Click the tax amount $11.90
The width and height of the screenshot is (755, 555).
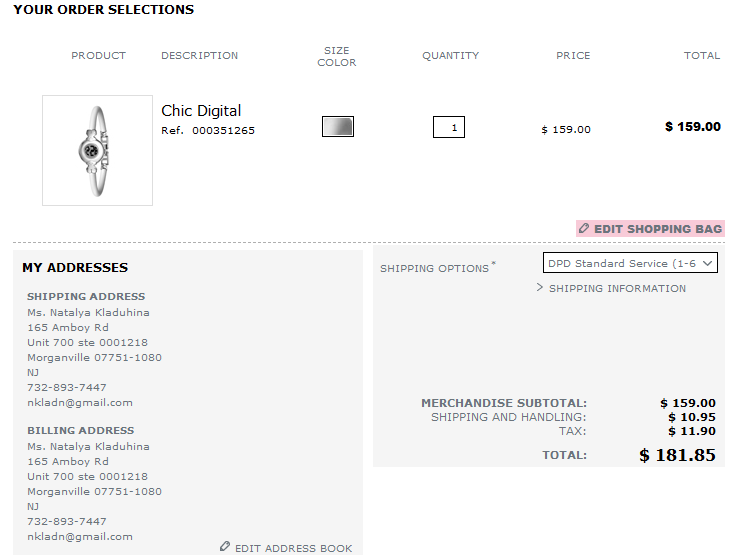[691, 431]
